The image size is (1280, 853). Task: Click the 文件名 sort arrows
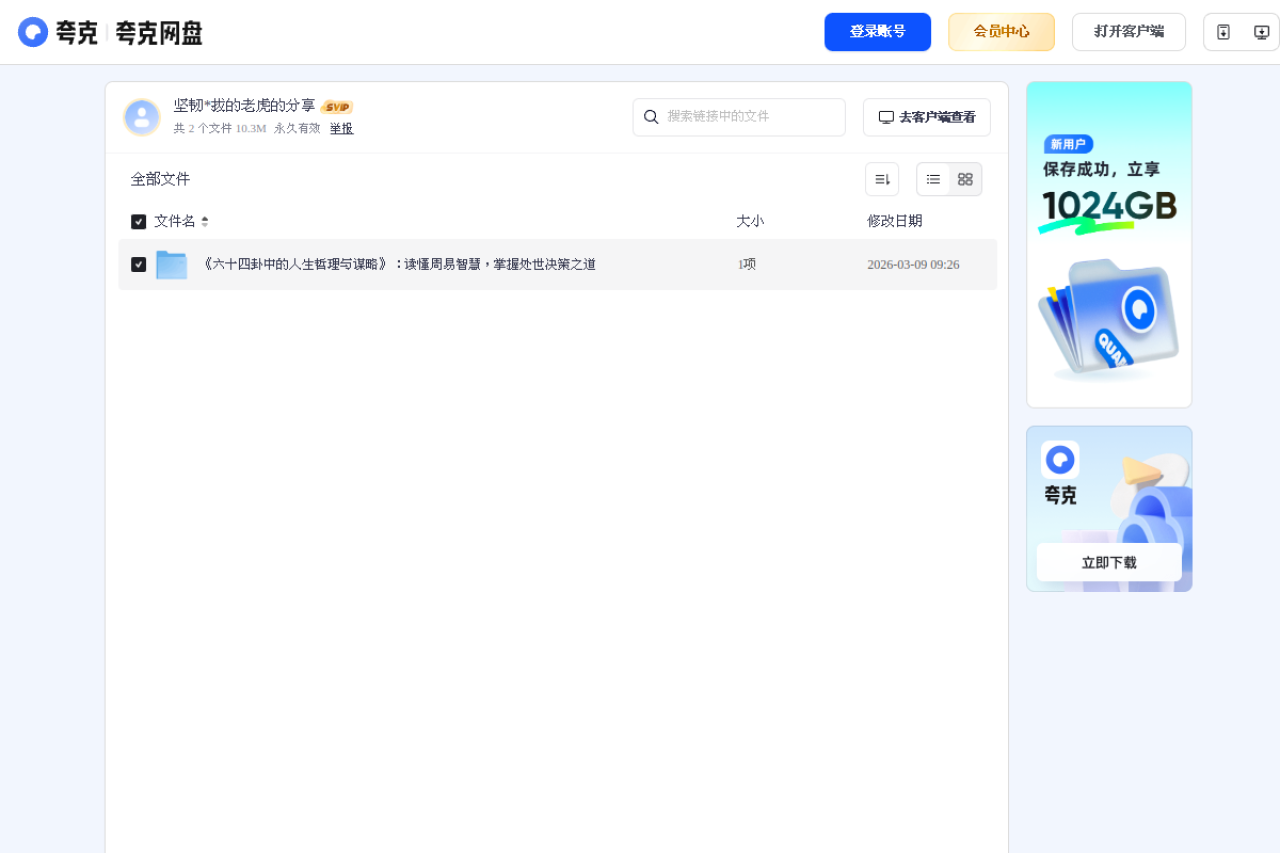[205, 221]
